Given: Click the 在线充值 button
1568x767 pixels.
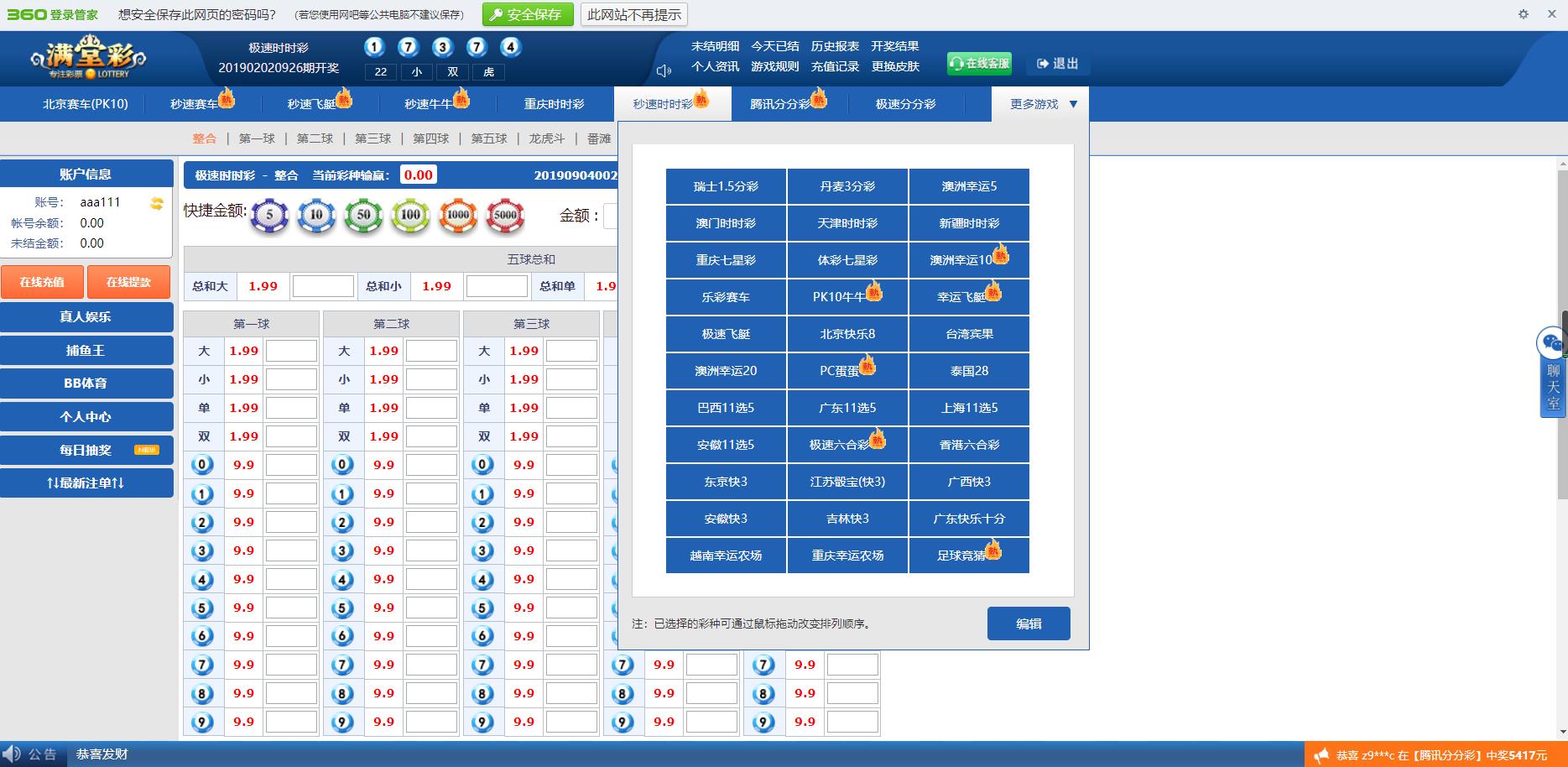Looking at the screenshot, I should [42, 282].
